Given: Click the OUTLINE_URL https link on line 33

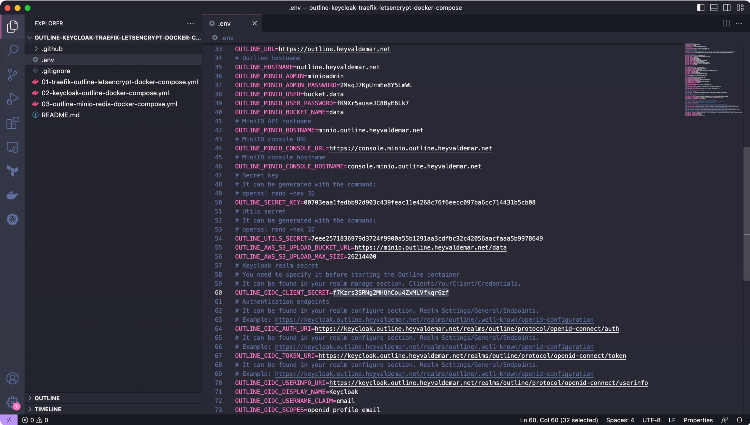Looking at the screenshot, I should [334, 49].
